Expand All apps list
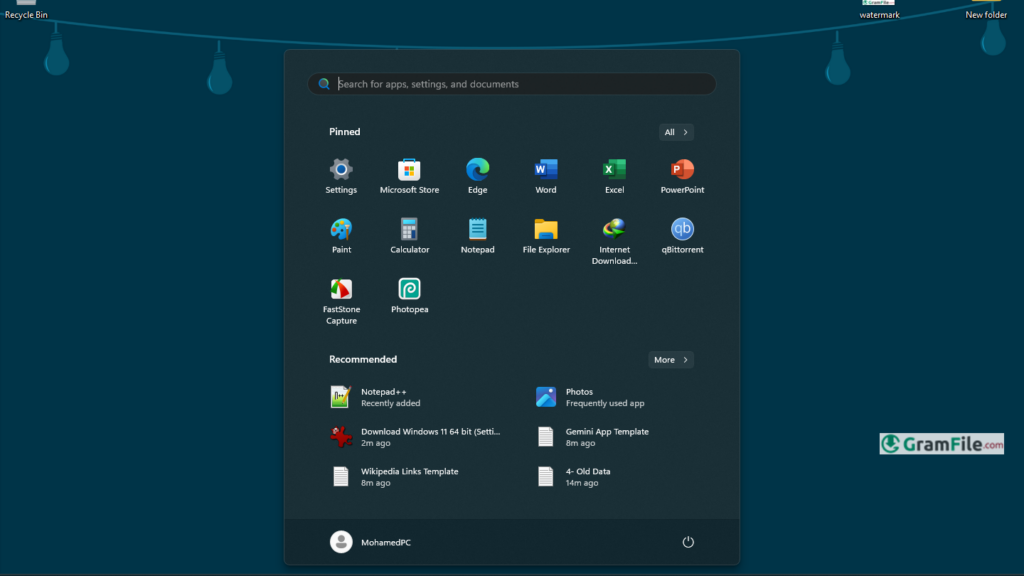1024x576 pixels. (x=676, y=132)
